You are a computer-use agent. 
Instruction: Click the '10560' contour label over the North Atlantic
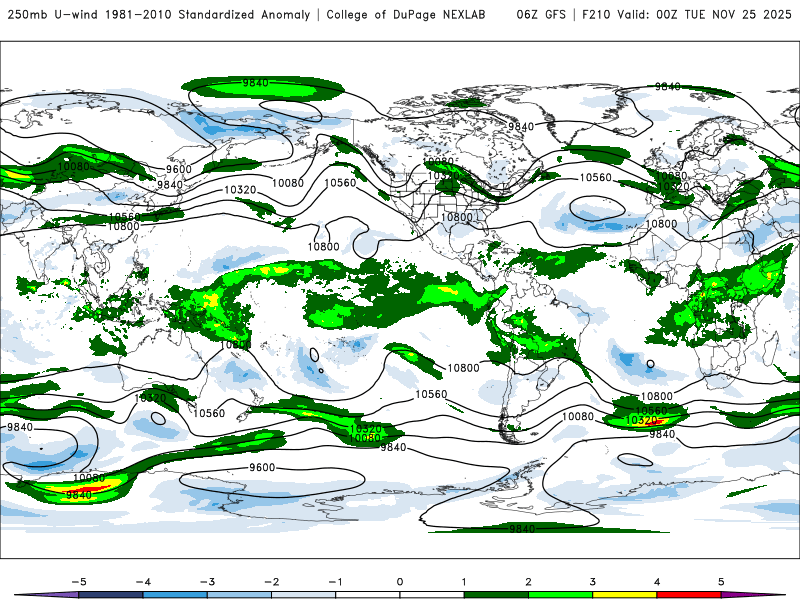[x=595, y=178]
